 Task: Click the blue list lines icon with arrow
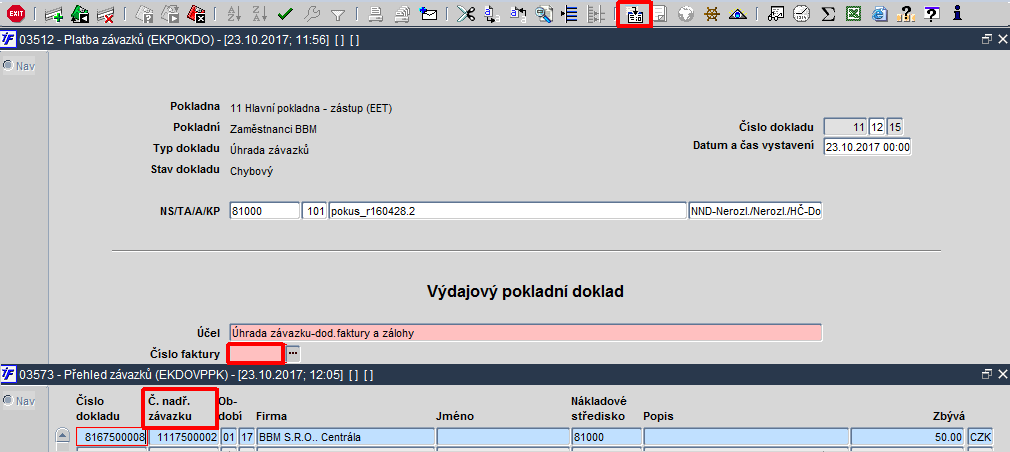click(569, 14)
